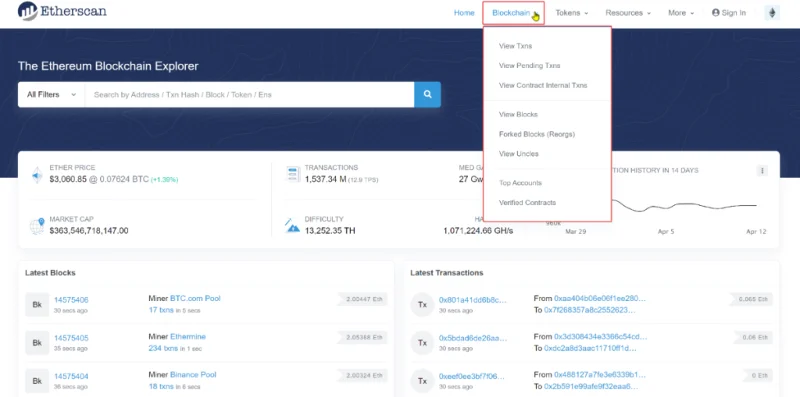Image resolution: width=800 pixels, height=397 pixels.
Task: Click the Ethereum network icon in header
Action: (772, 13)
